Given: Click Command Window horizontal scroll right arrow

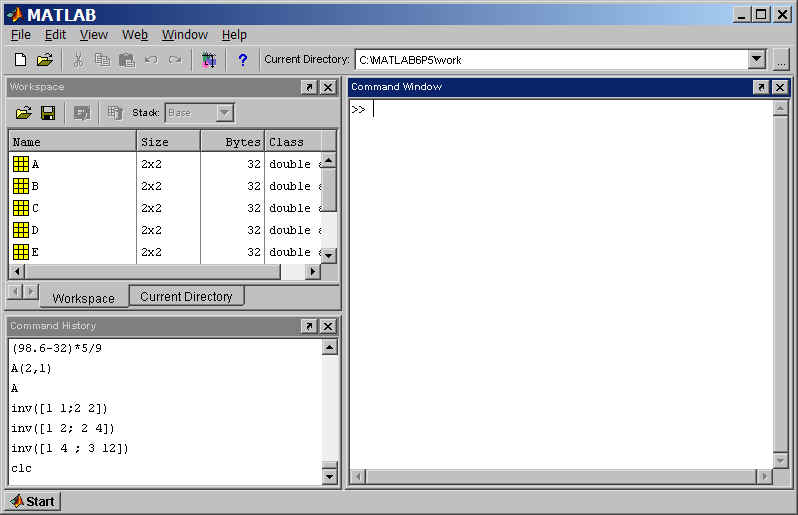Looking at the screenshot, I should [x=764, y=477].
